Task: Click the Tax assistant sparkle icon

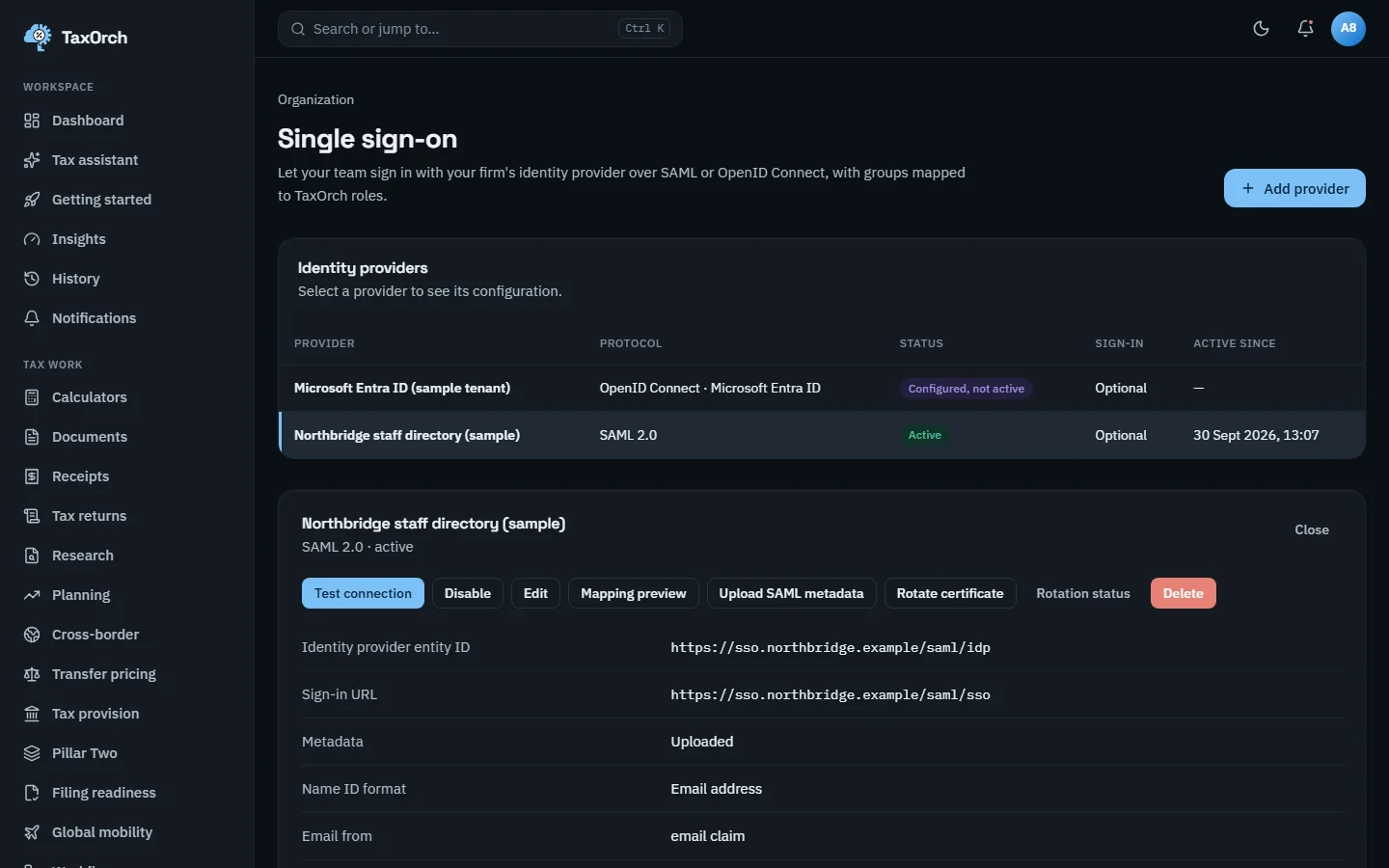Action: [x=32, y=160]
